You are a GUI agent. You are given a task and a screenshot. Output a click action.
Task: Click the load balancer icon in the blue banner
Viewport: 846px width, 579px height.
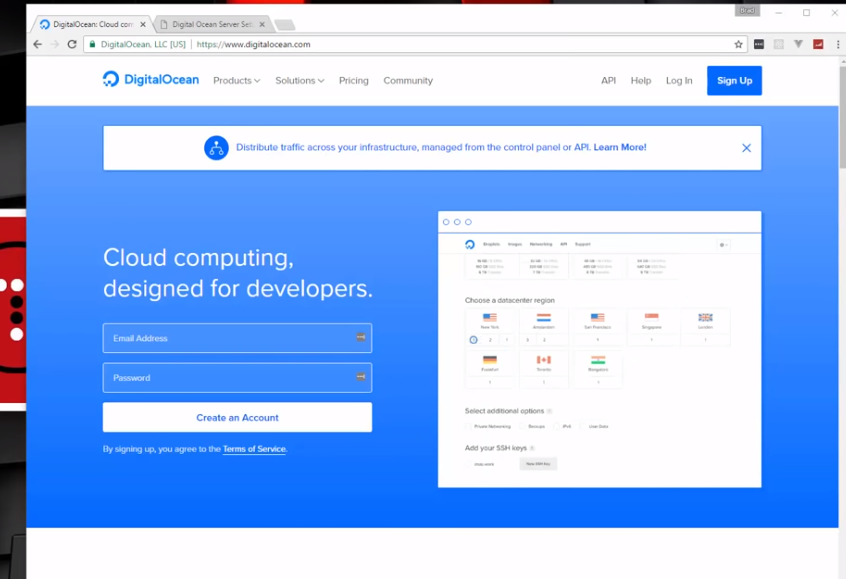[215, 147]
